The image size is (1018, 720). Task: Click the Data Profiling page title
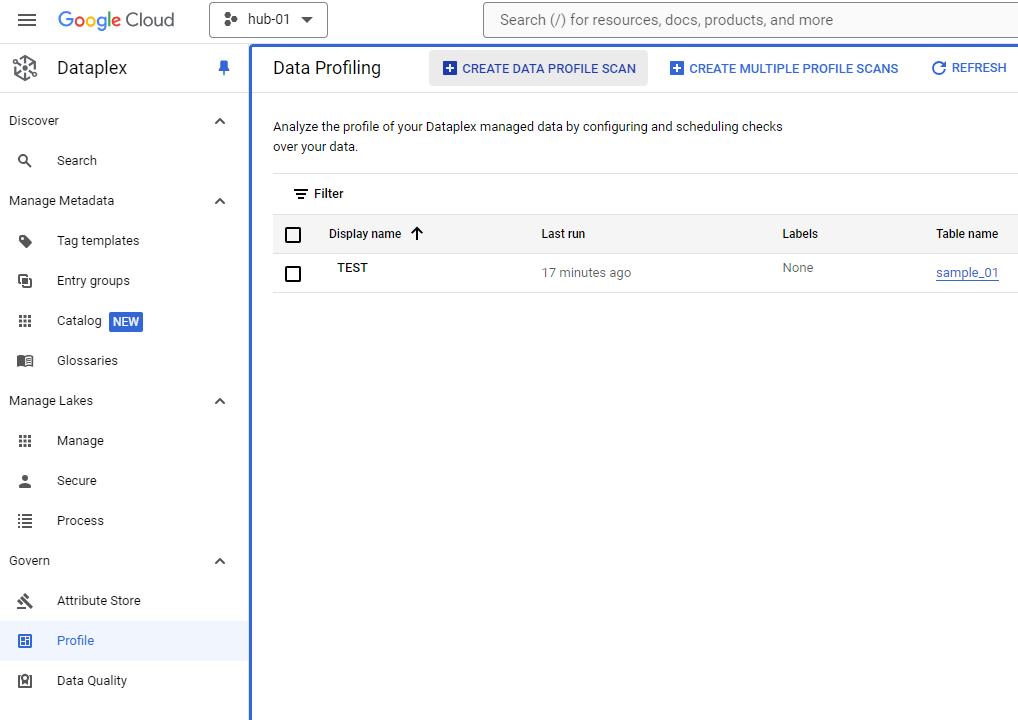[327, 68]
